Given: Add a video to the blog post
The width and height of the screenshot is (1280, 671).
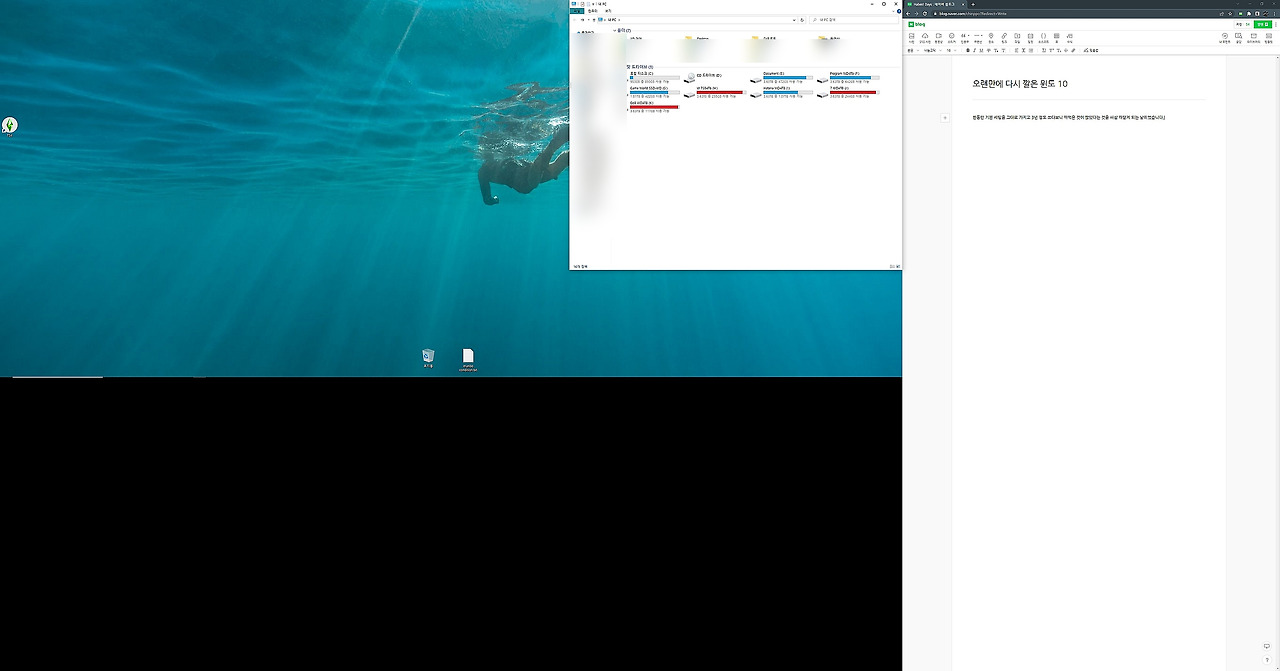Looking at the screenshot, I should click(x=938, y=38).
